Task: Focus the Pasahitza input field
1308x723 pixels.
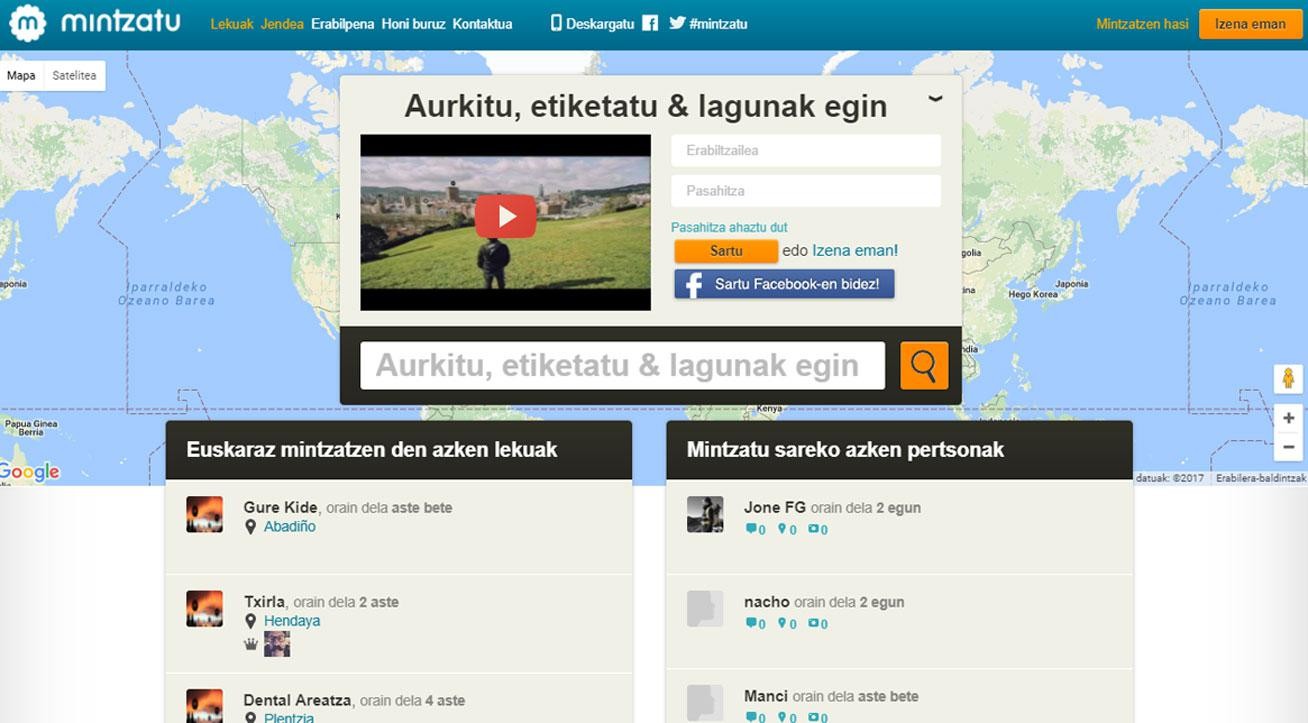Action: [806, 191]
